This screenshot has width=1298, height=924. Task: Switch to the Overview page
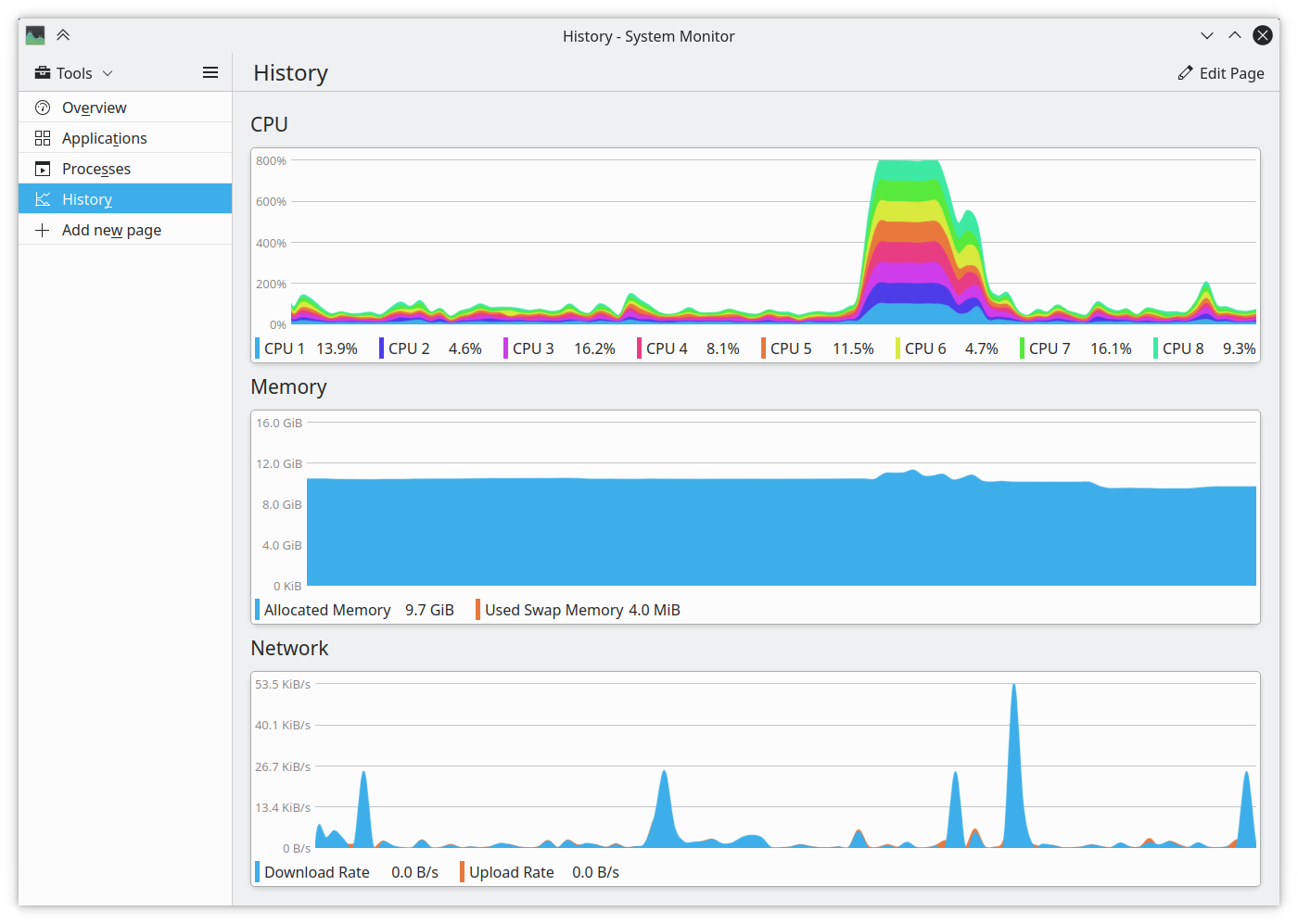(x=93, y=107)
